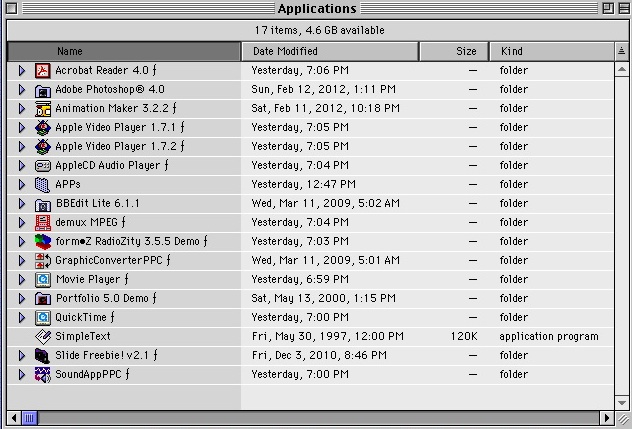Sort by the Name column header
632x429 pixels.
pyautogui.click(x=124, y=51)
